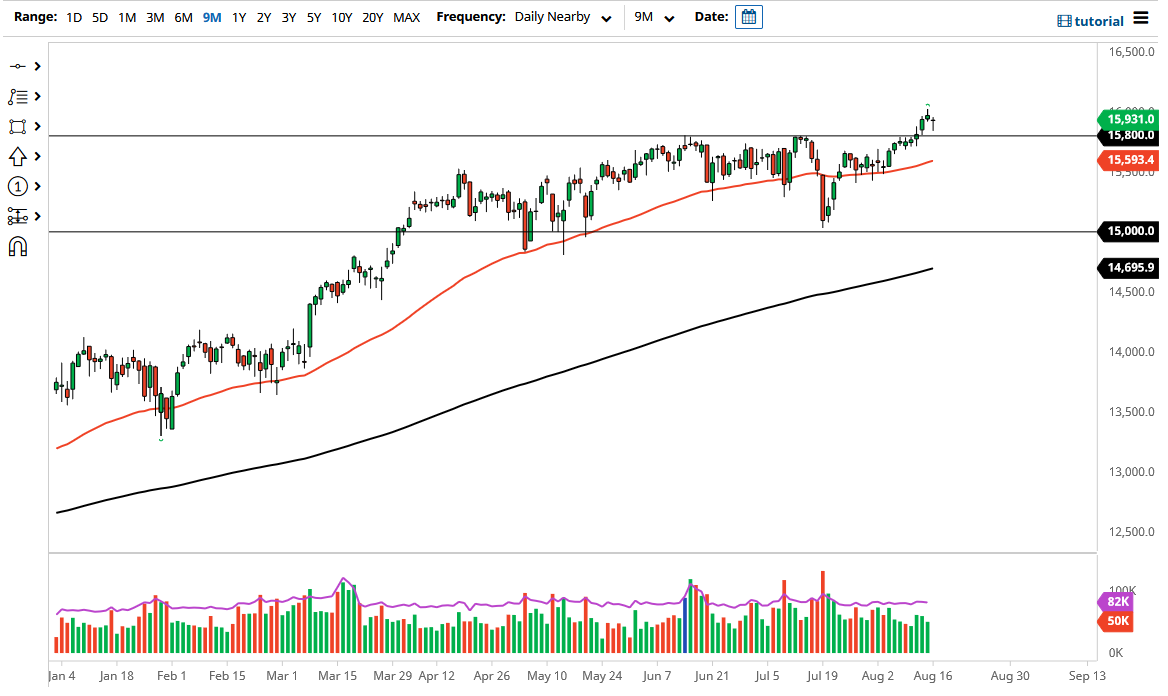Expand the Fibonacci lines tool options
Screen dimensions: 1168x696
[37, 97]
